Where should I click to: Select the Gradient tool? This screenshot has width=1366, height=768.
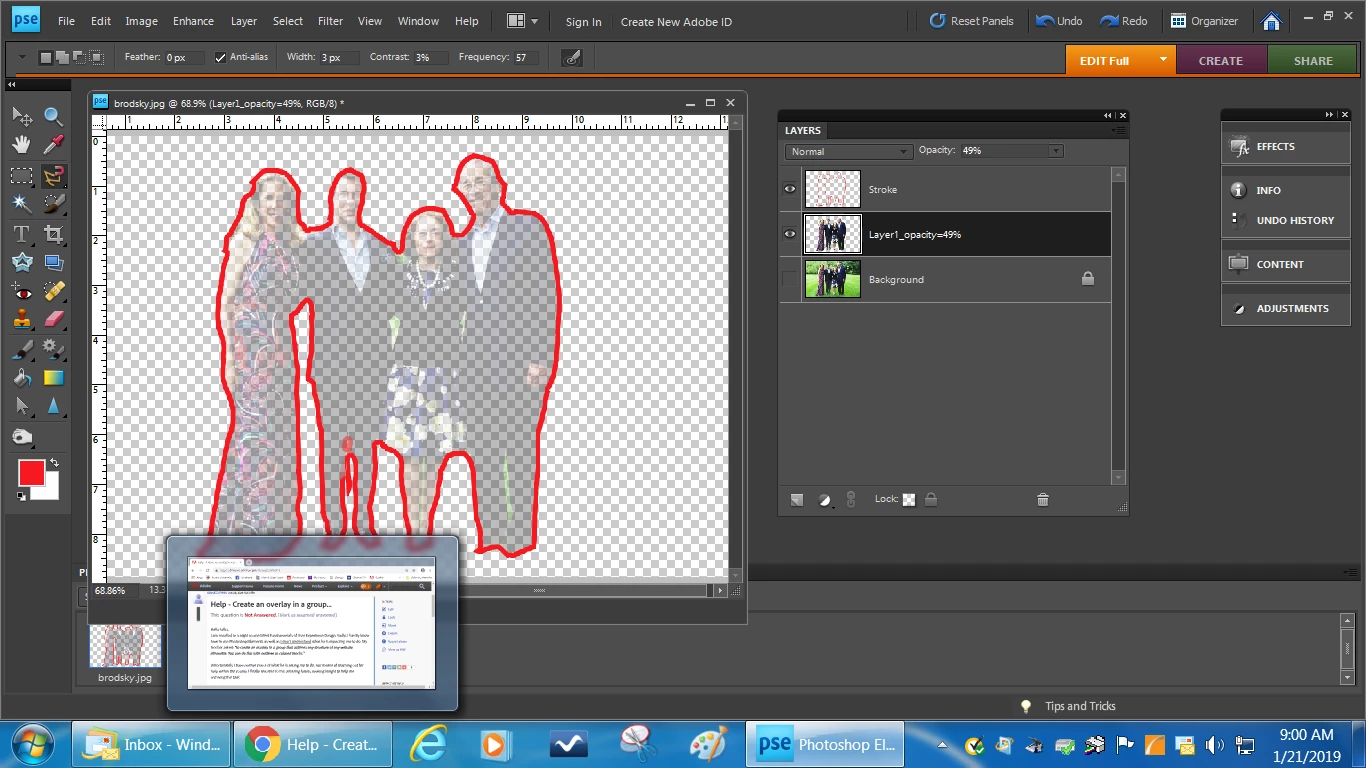click(53, 378)
